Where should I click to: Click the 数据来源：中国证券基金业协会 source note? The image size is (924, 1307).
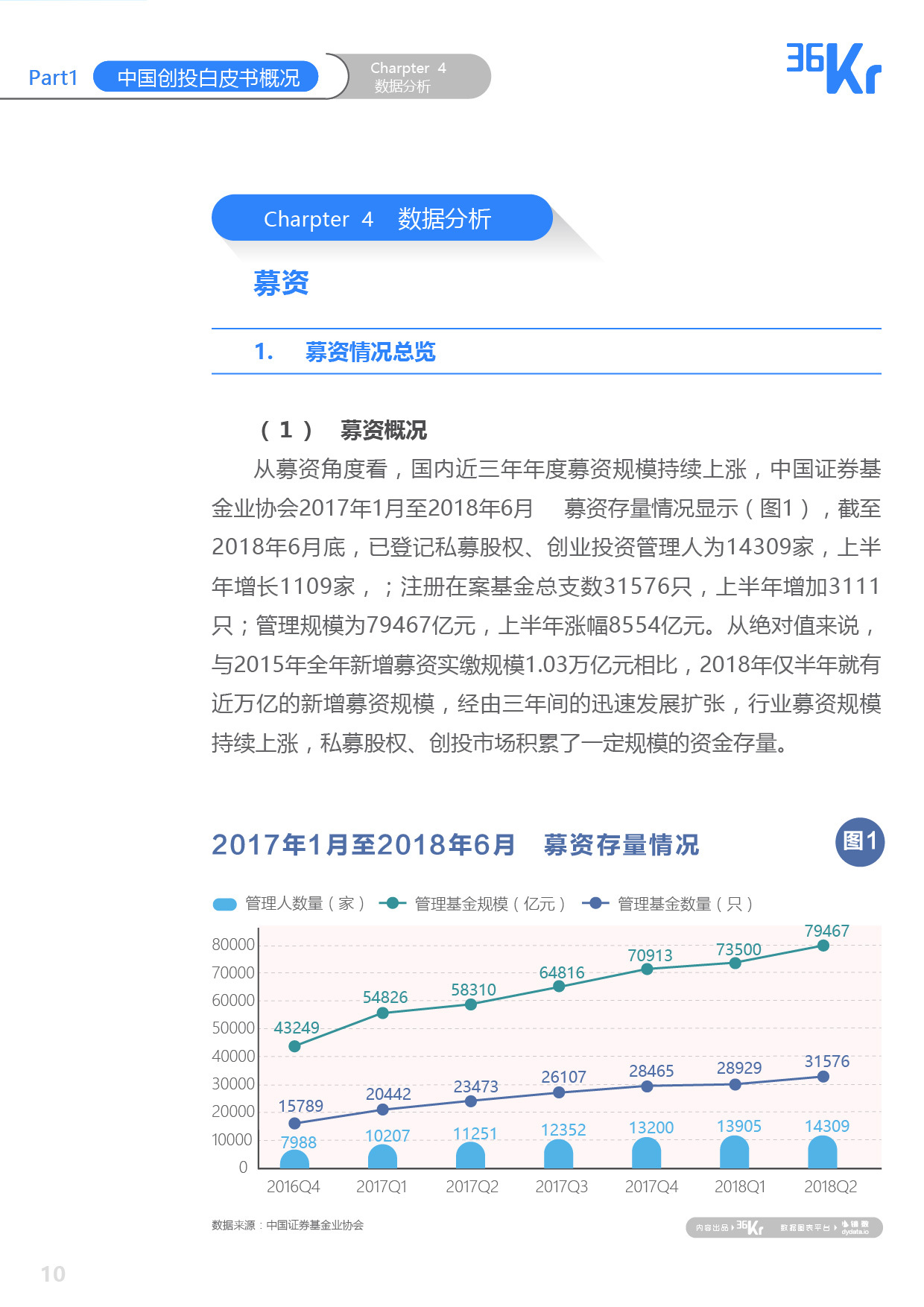[288, 1225]
